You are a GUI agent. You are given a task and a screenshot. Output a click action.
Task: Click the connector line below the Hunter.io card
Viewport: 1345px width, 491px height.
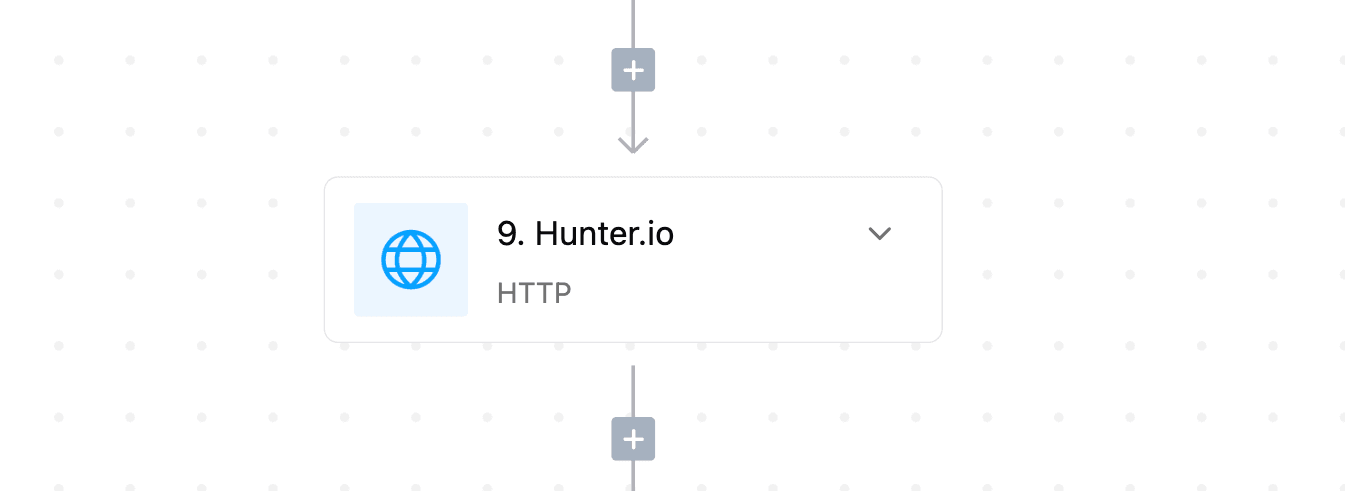(633, 390)
